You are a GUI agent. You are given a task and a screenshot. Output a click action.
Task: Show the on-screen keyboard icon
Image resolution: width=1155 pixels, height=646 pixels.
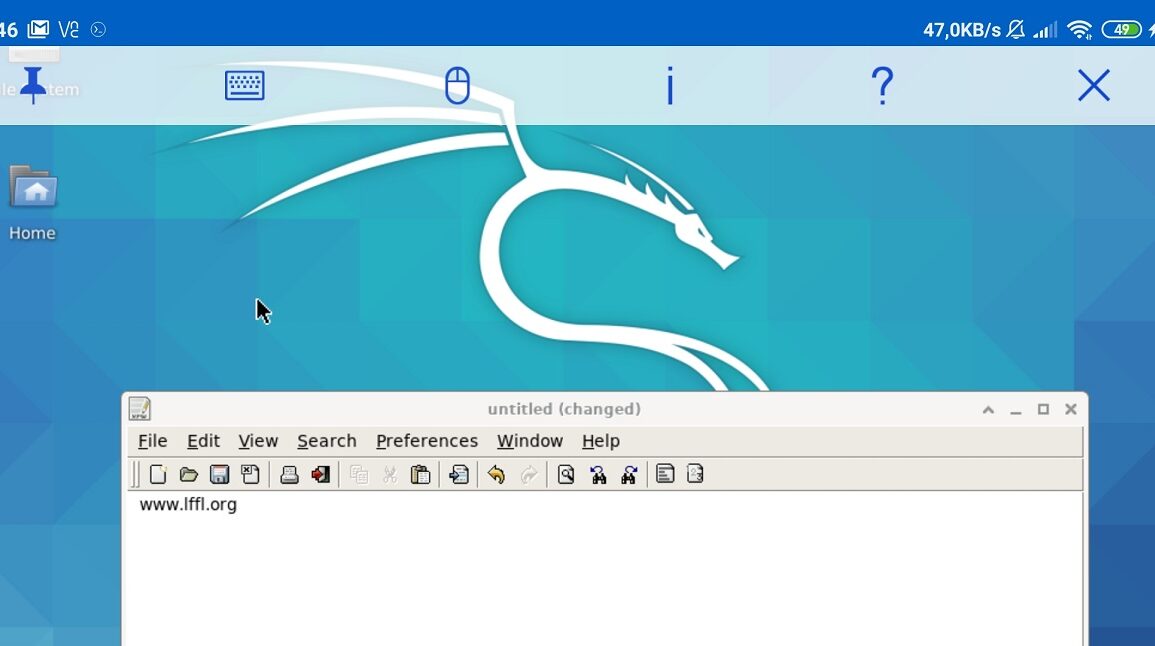tap(245, 85)
